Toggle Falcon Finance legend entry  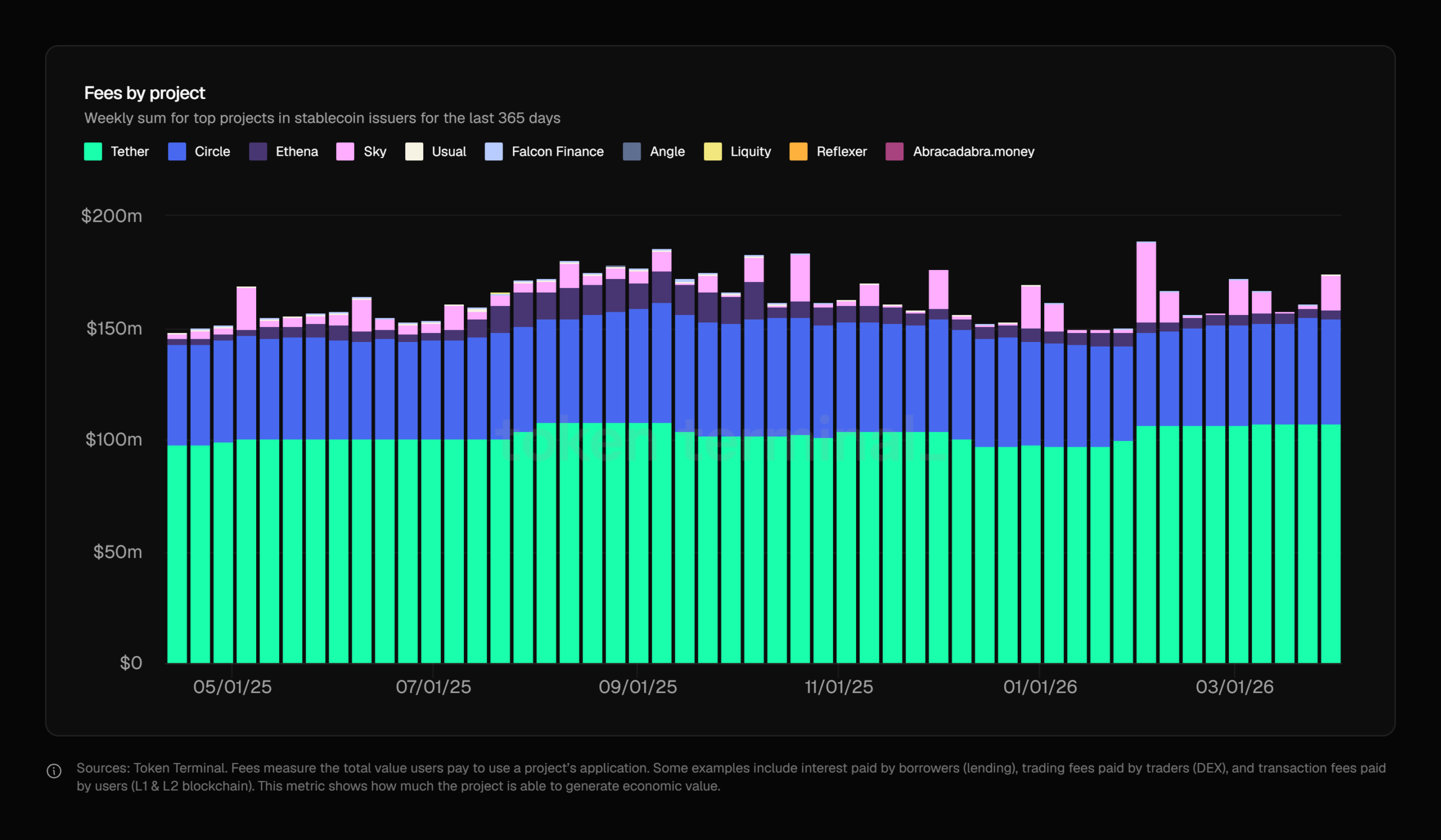click(x=557, y=151)
